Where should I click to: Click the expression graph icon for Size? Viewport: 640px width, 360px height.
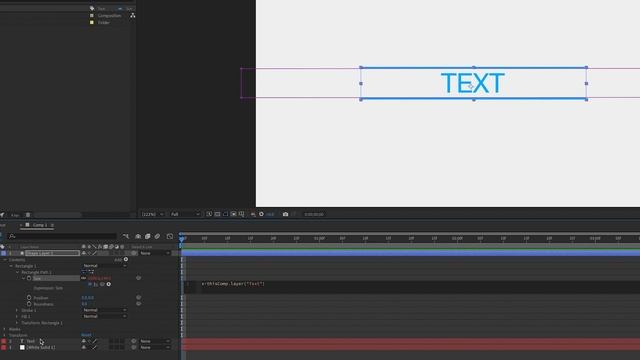coord(96,284)
